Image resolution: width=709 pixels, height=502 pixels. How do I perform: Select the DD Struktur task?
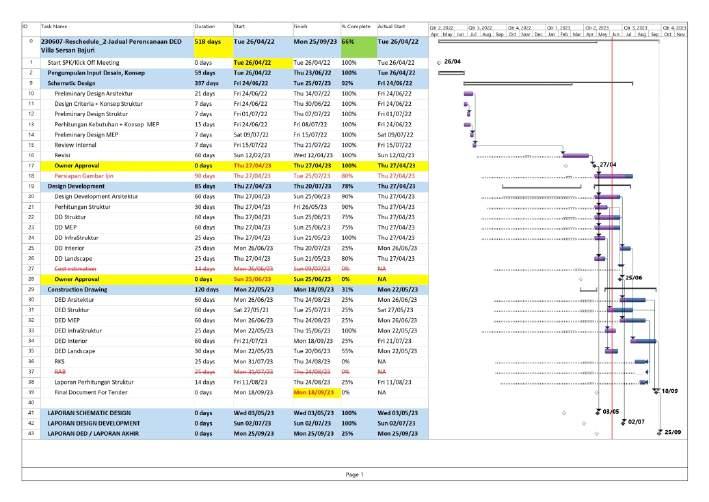(70, 217)
